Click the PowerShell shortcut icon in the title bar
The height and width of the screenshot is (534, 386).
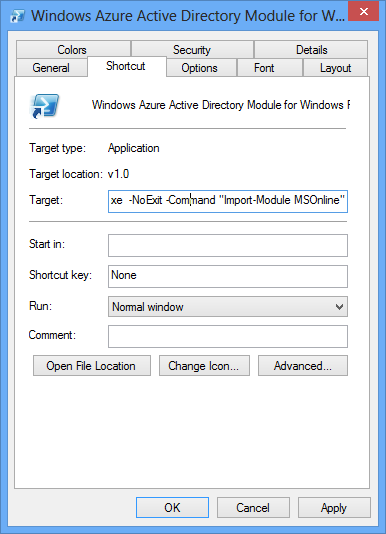[x=17, y=16]
